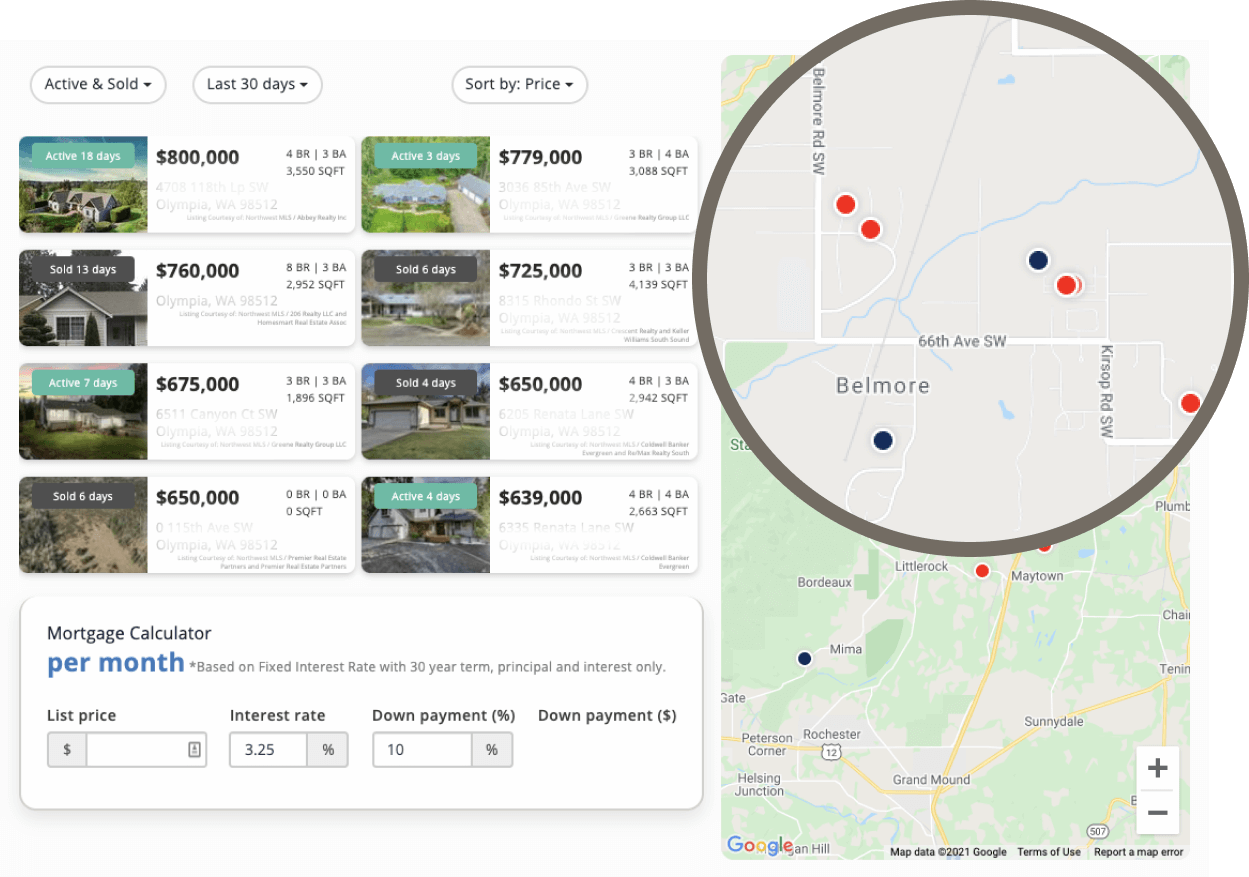Screen dimensions: 1249x877
Task: Click Report a map error link
Action: pyautogui.click(x=1138, y=852)
